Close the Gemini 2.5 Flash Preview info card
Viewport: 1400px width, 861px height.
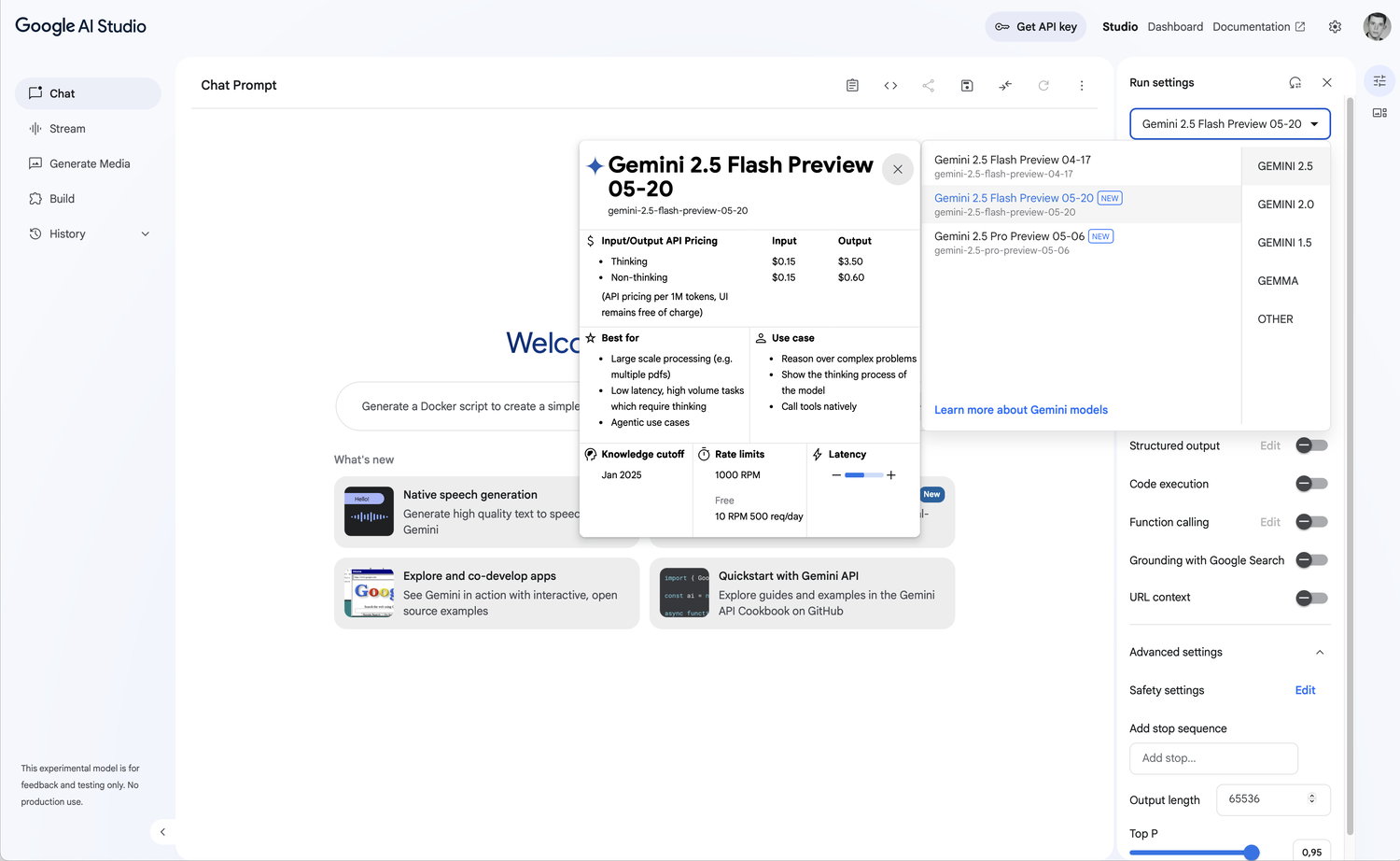coord(898,169)
